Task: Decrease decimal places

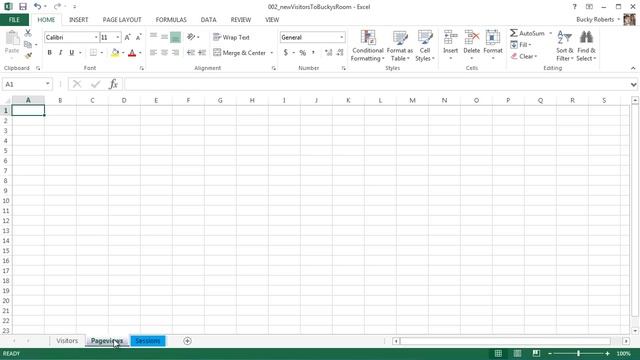Action: pos(340,53)
